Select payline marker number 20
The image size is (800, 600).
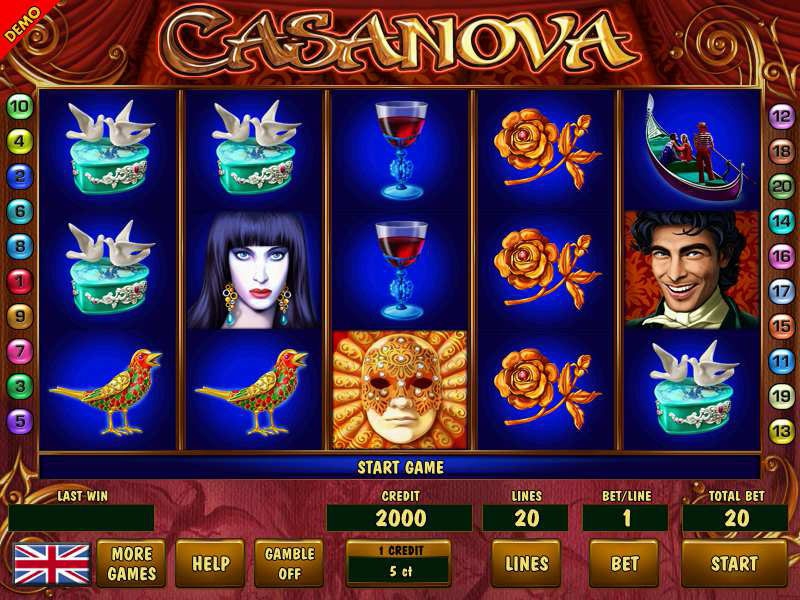coord(782,186)
